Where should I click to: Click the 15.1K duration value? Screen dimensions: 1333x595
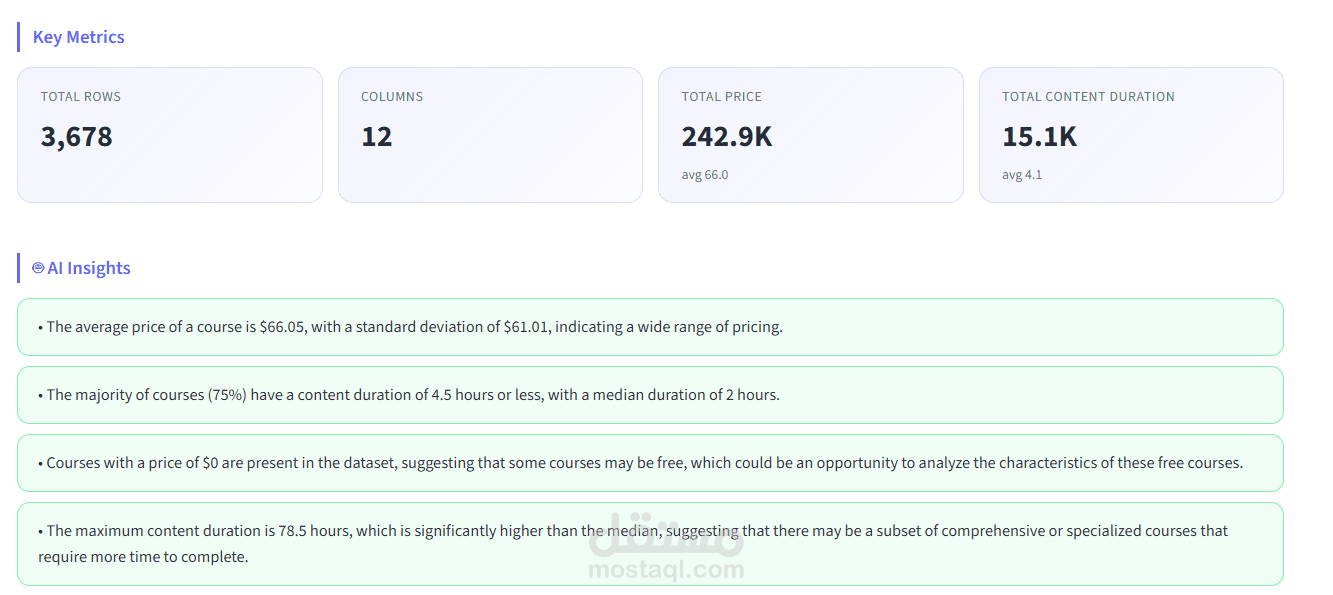(x=1040, y=136)
